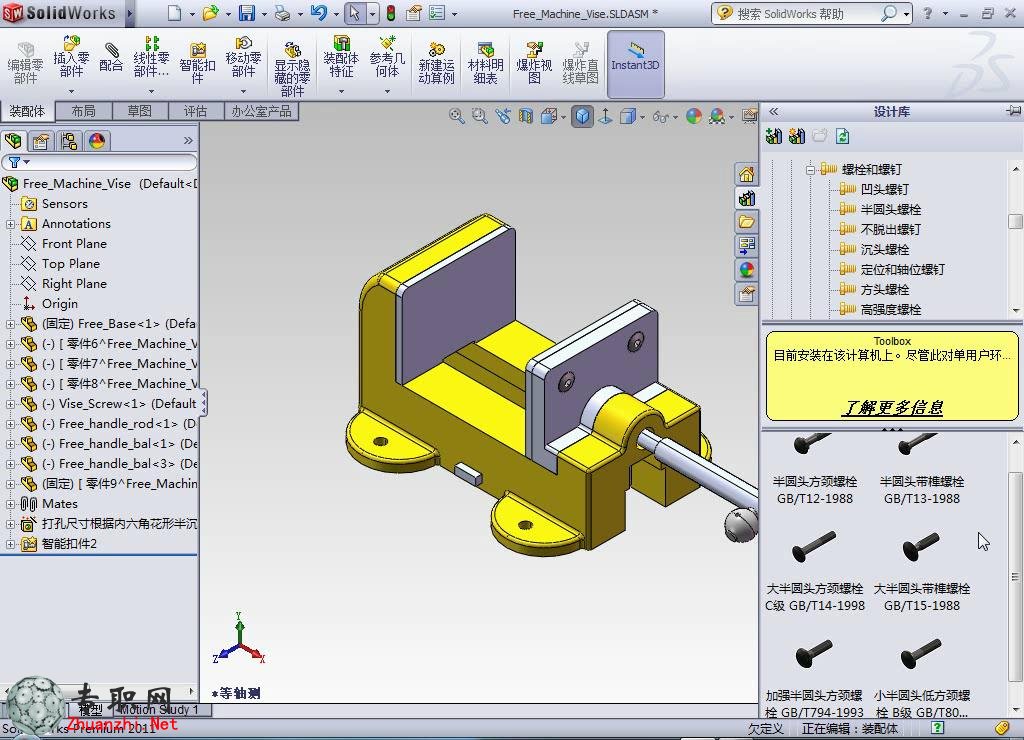Open the Help question mark dropdown

[x=945, y=14]
